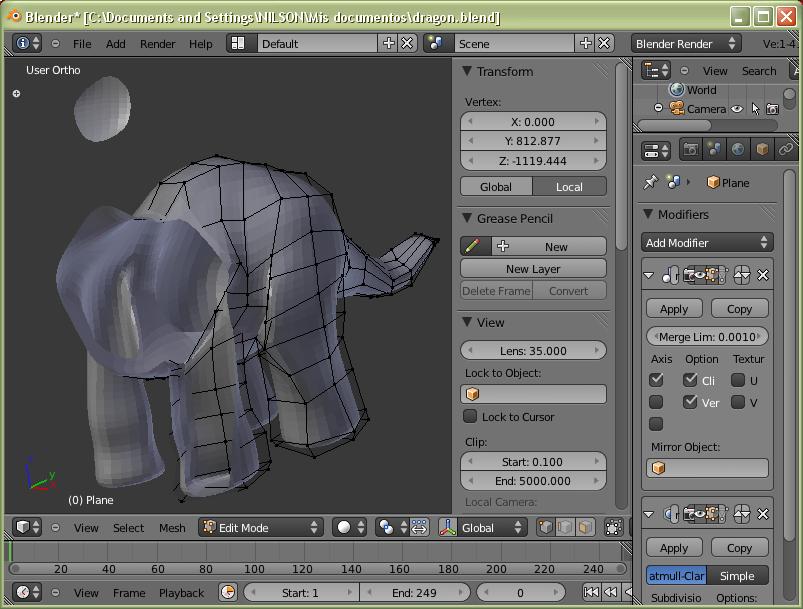Click the New Layer button
The height and width of the screenshot is (609, 803).
(533, 269)
